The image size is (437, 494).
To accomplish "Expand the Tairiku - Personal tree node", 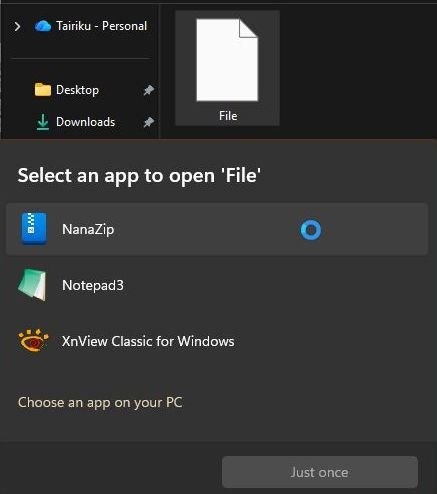I will [17, 26].
